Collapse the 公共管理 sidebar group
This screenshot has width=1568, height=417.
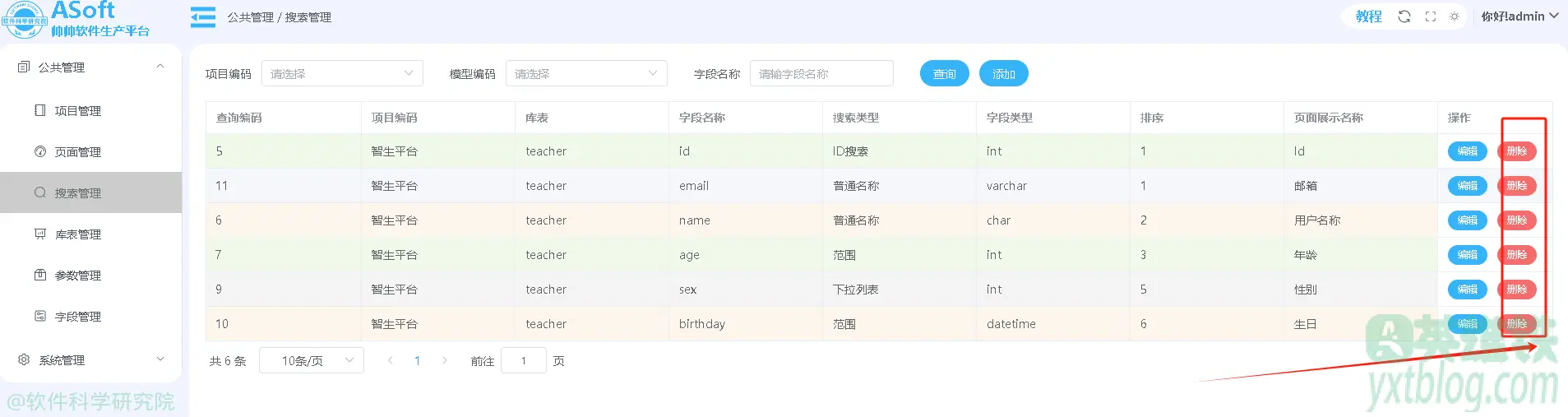tap(90, 67)
